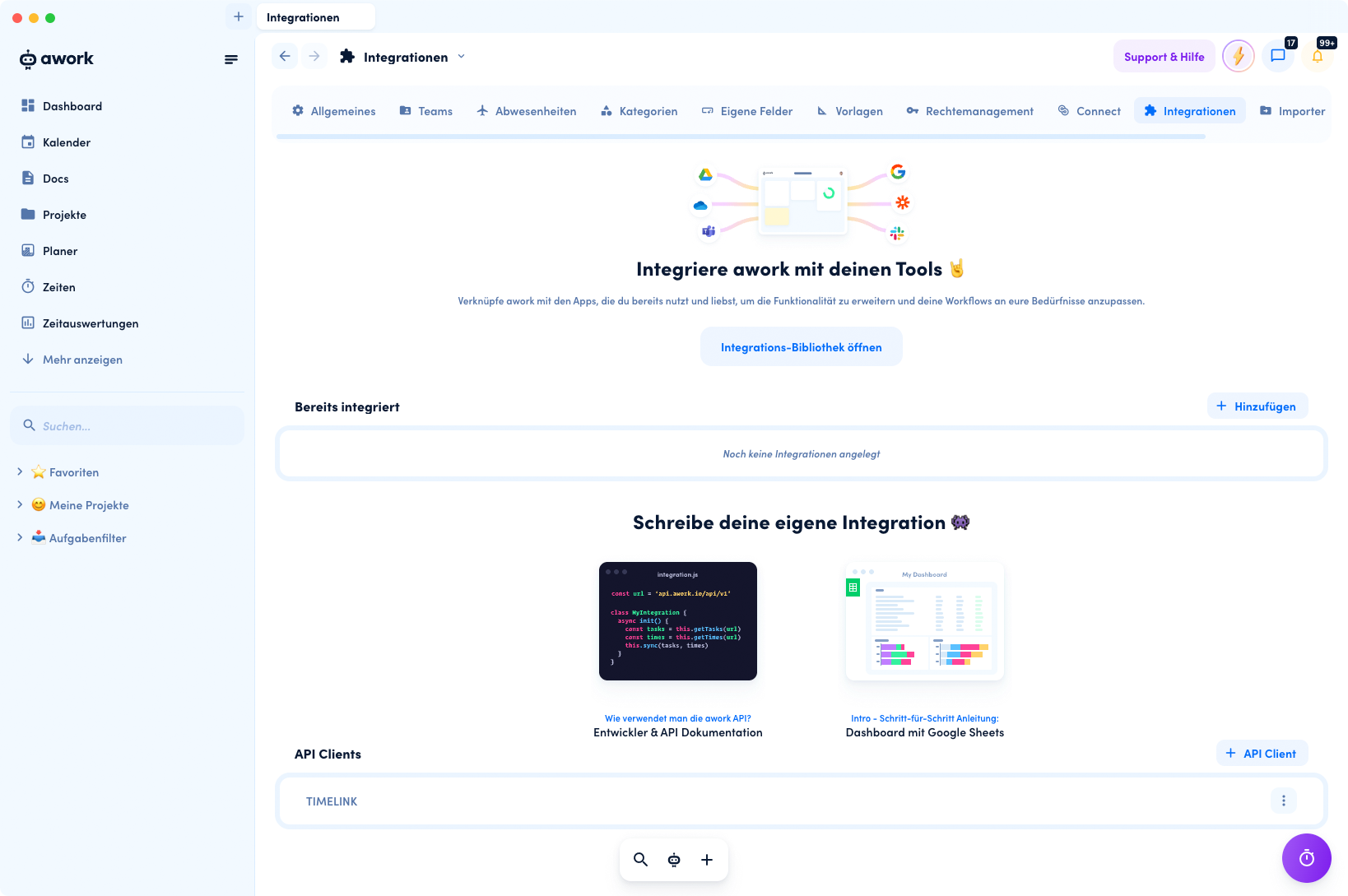Open the Kalender section from the sidebar
The image size is (1348, 896).
[x=66, y=142]
